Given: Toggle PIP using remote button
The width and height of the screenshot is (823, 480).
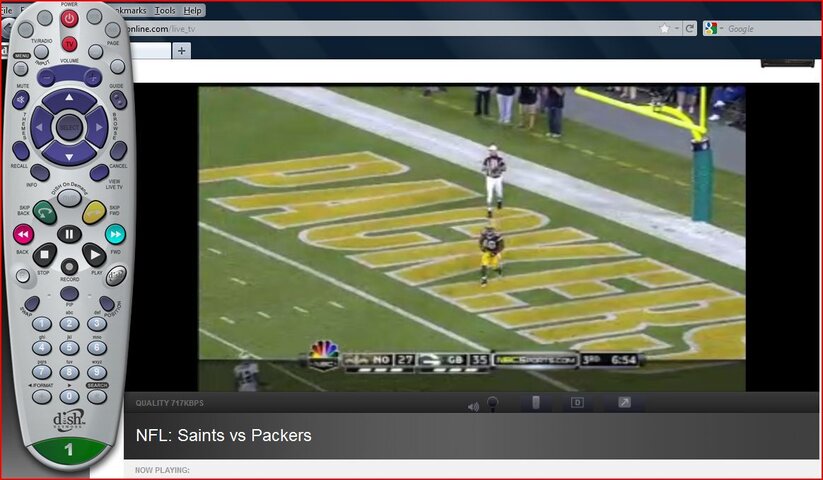Looking at the screenshot, I should (x=69, y=293).
